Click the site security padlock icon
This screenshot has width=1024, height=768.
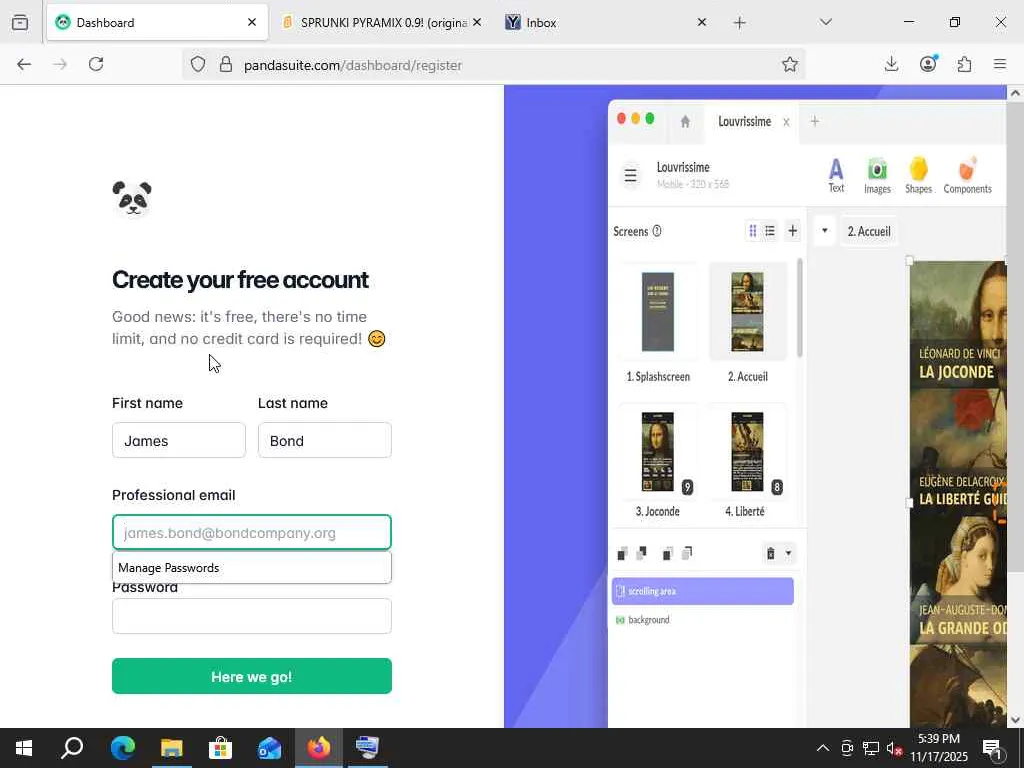click(226, 64)
